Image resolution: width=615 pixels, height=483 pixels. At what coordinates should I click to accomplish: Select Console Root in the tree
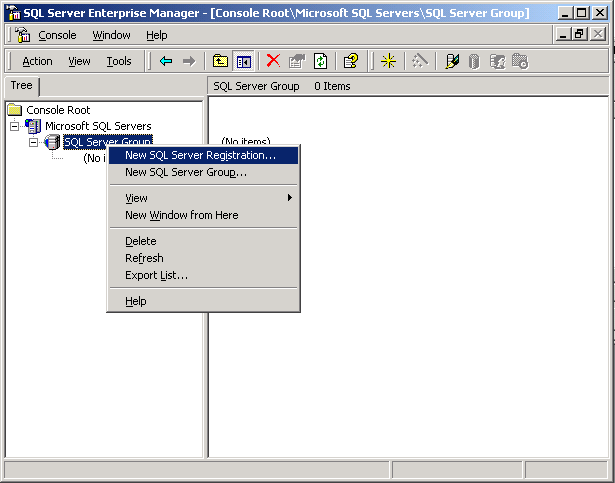[x=58, y=110]
